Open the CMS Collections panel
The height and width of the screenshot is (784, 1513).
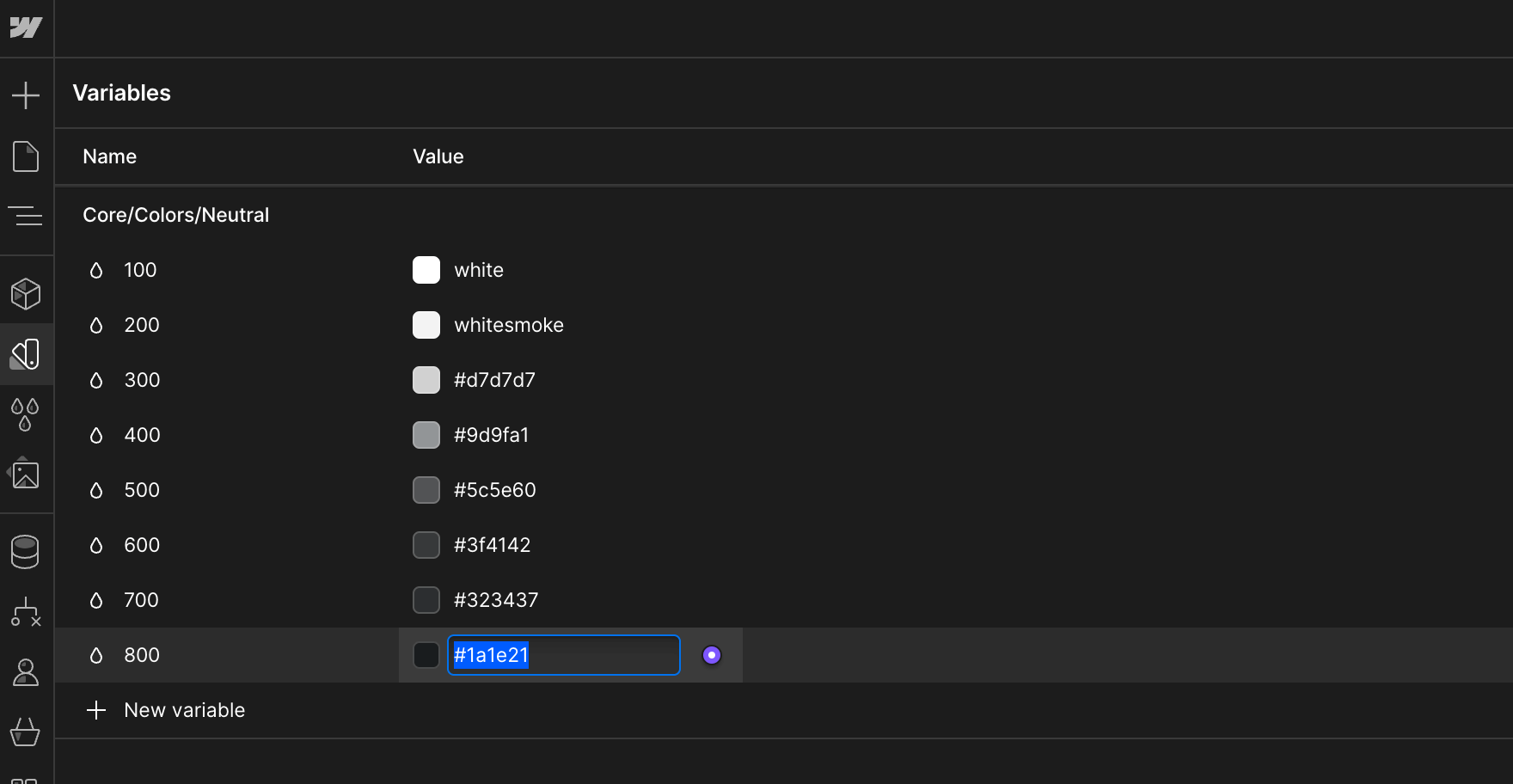[x=27, y=551]
